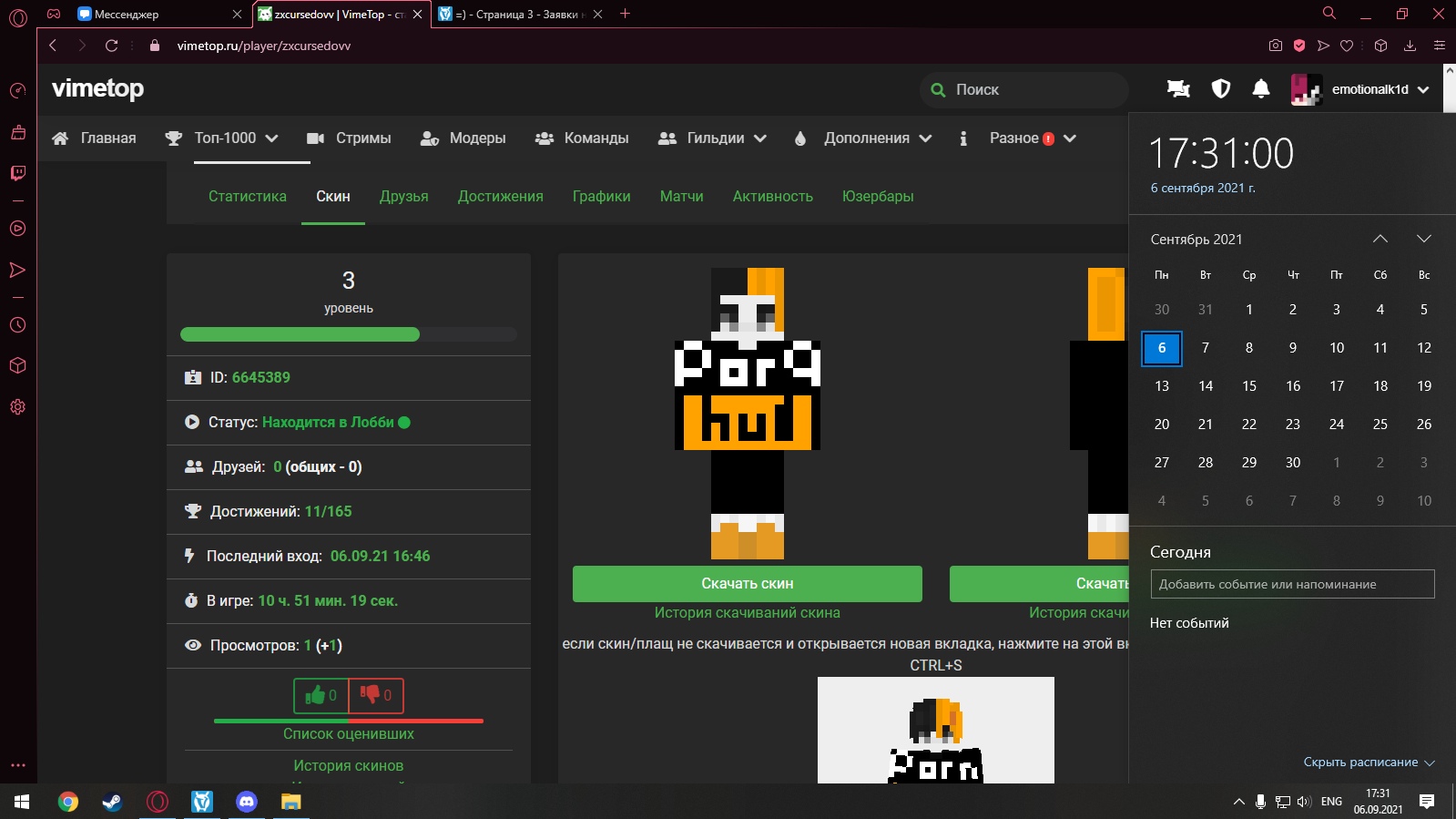
Task: Click the Opera history clock icon
Action: (x=17, y=325)
